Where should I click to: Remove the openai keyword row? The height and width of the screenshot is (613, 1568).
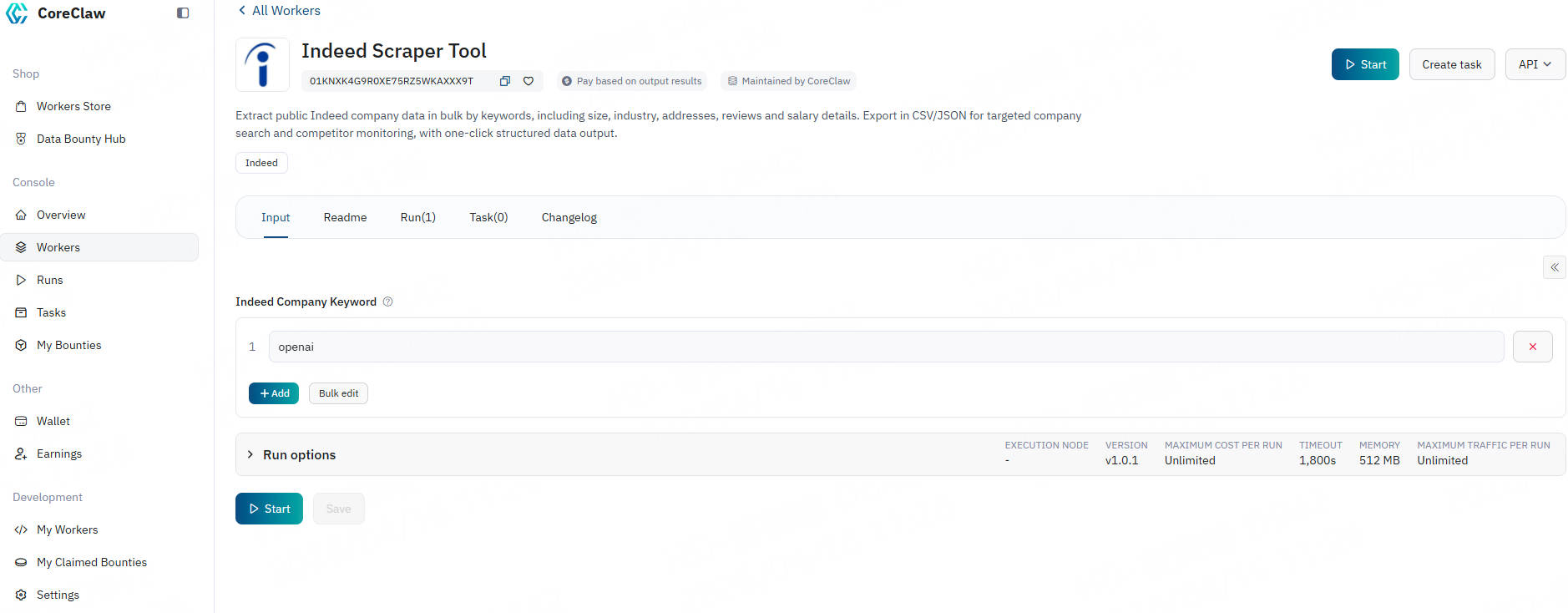1532,347
